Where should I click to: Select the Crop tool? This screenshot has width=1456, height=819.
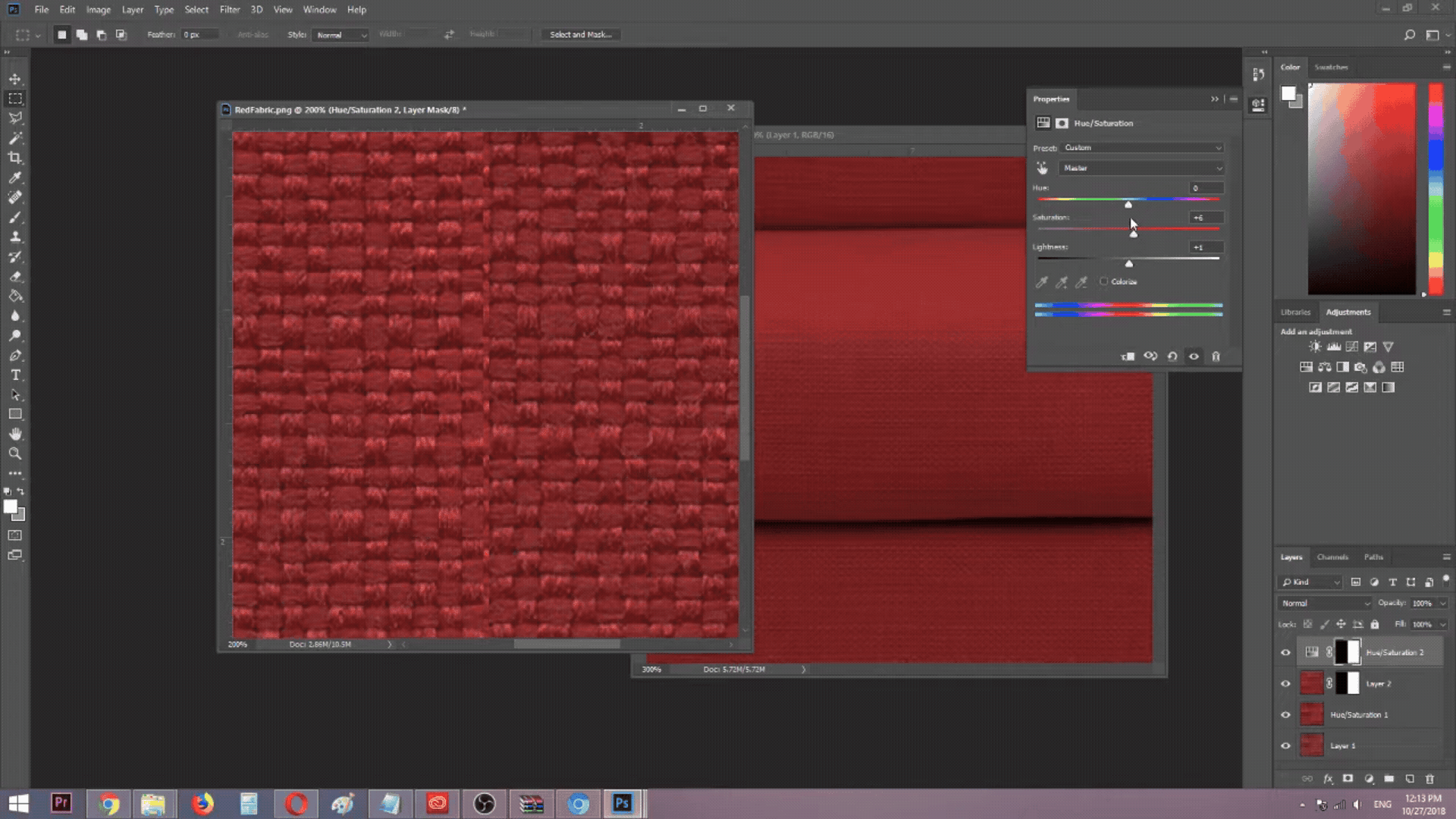click(x=15, y=158)
